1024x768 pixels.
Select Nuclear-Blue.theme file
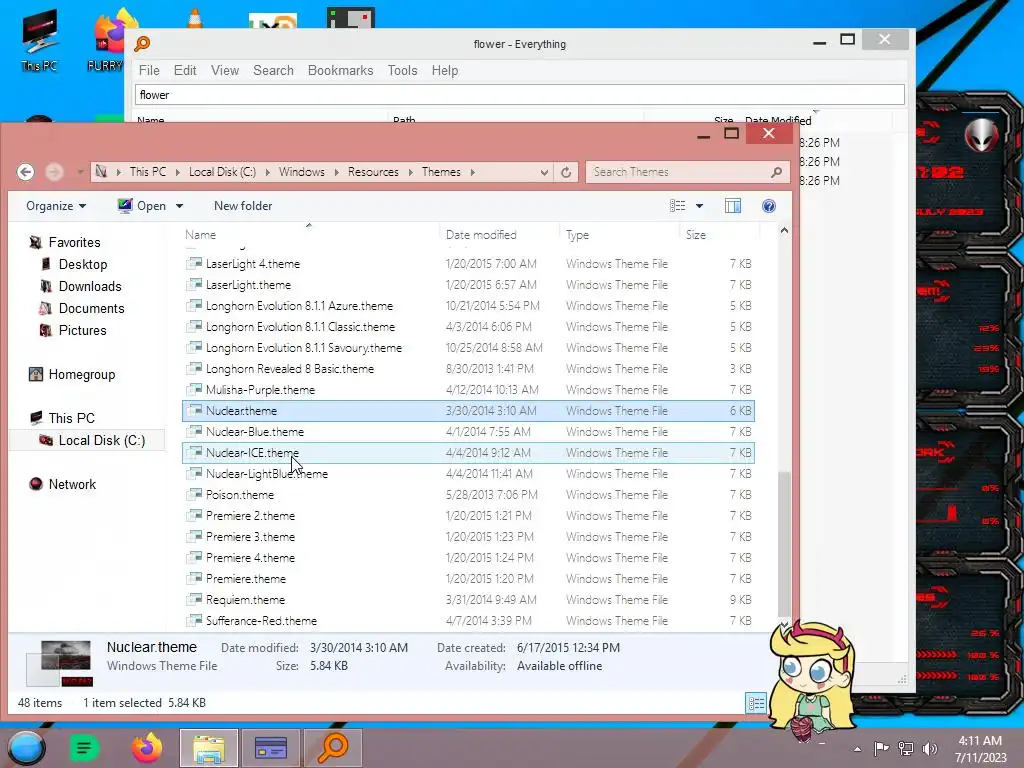tap(468, 432)
